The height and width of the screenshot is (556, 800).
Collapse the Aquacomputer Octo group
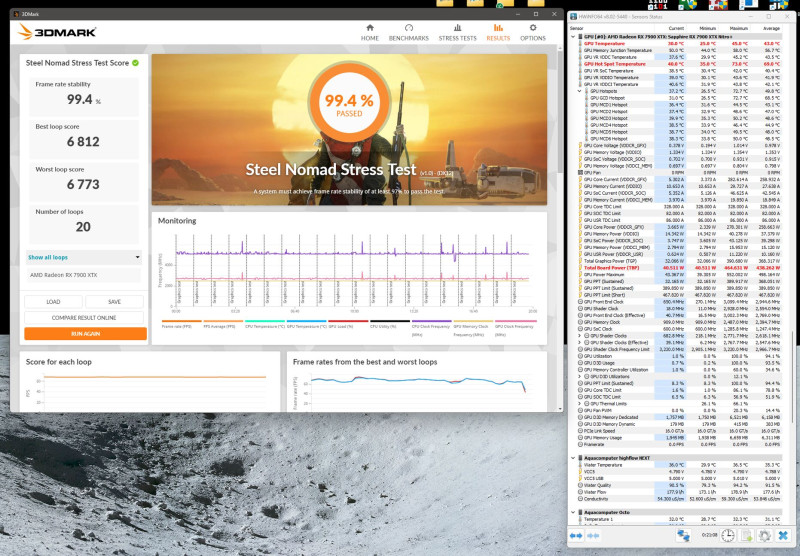tap(573, 512)
